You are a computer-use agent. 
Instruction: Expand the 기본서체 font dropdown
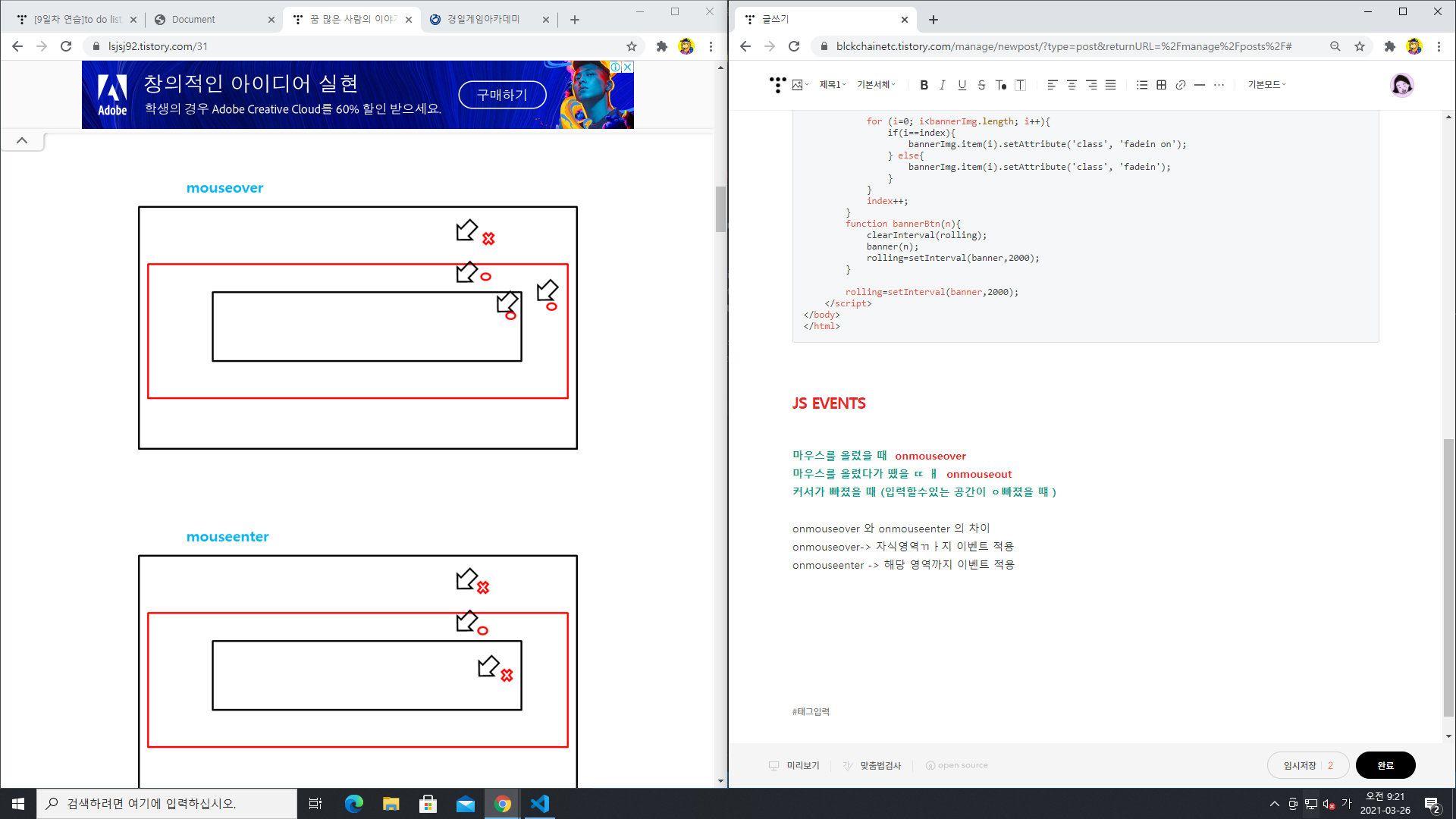(876, 85)
